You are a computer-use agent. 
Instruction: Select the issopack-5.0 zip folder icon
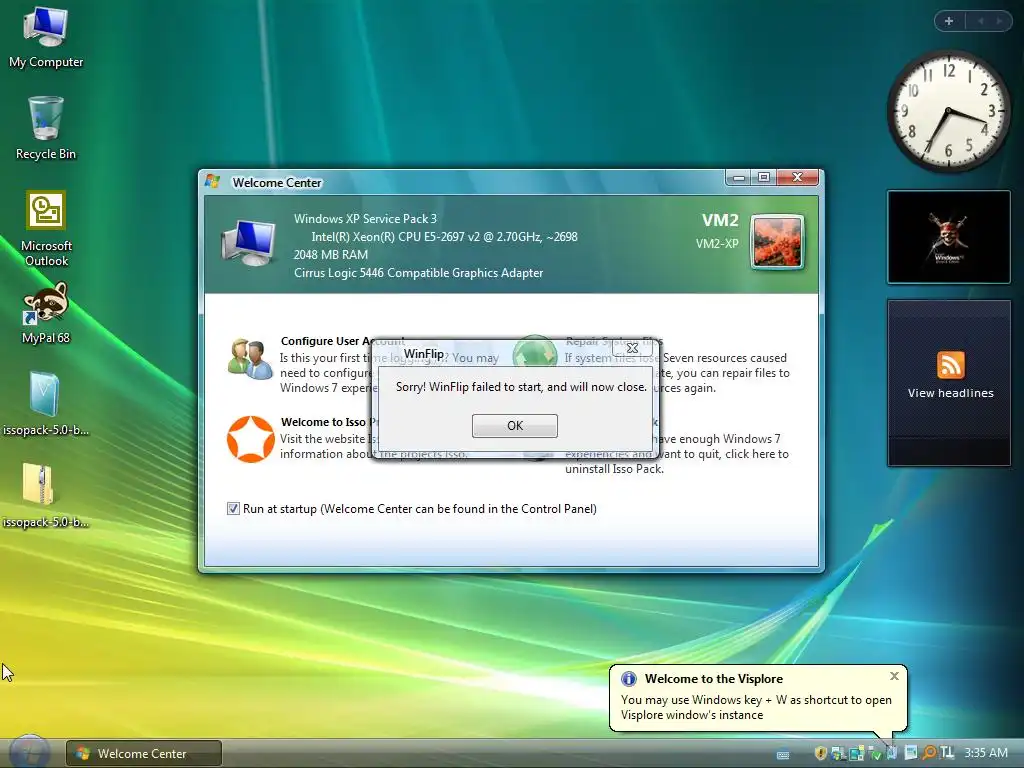point(45,496)
